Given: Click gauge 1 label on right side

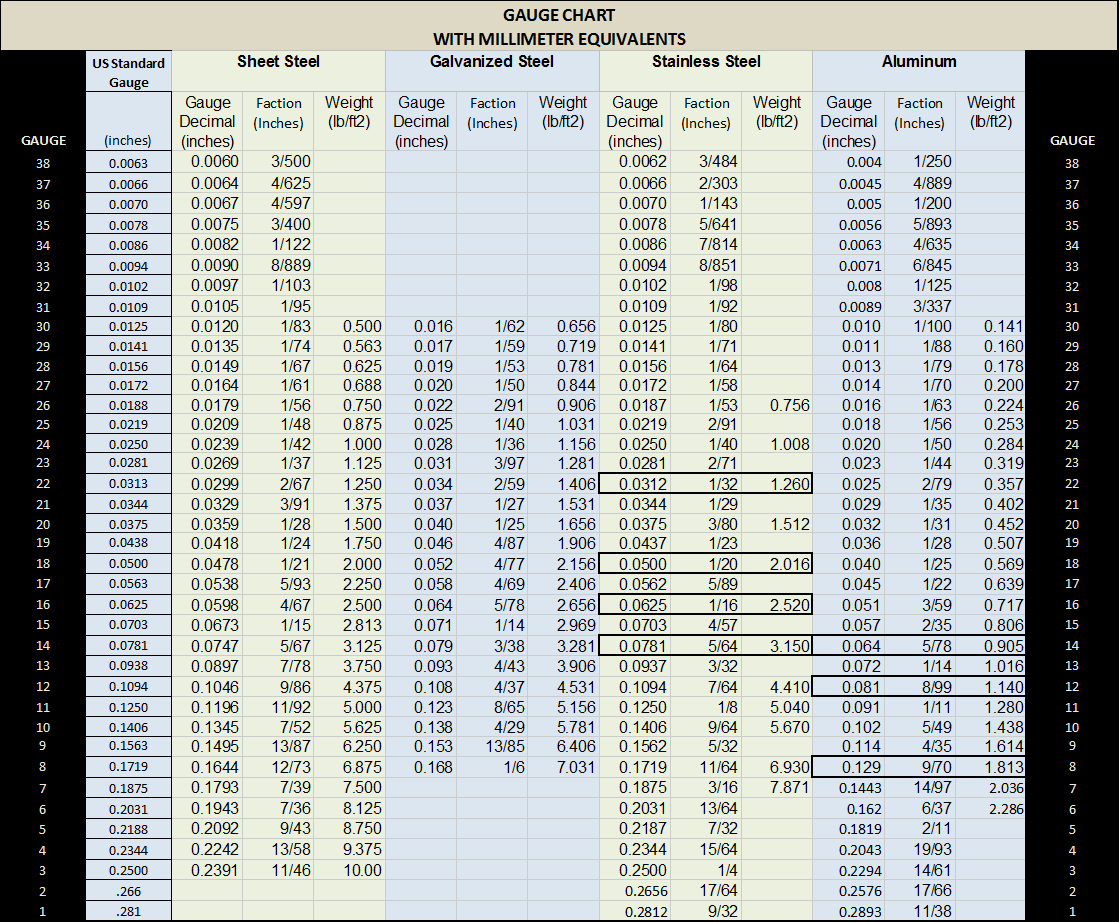Looking at the screenshot, I should pos(1071,911).
